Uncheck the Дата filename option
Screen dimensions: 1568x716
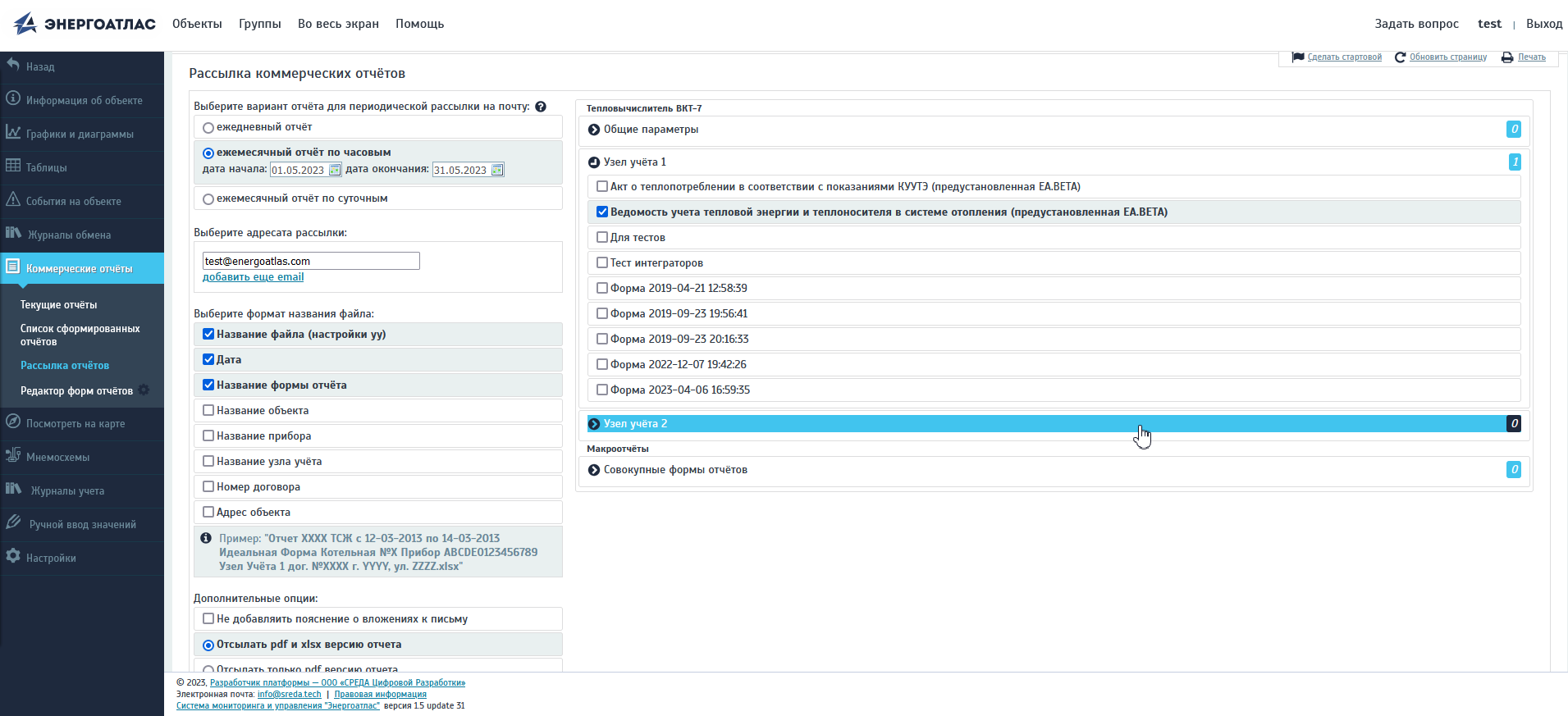(x=208, y=359)
